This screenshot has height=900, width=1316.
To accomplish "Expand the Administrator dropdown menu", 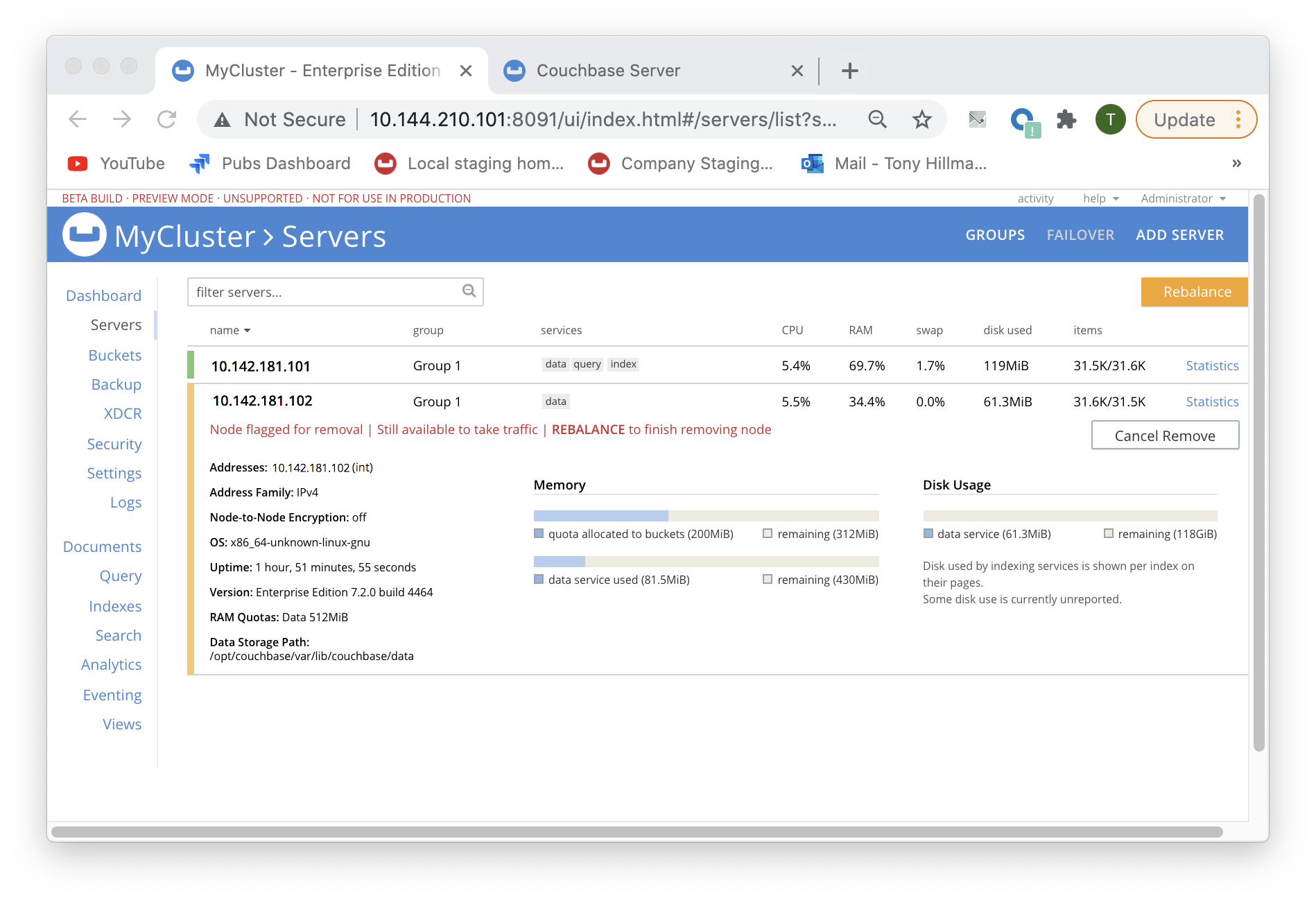I will coord(1183,198).
